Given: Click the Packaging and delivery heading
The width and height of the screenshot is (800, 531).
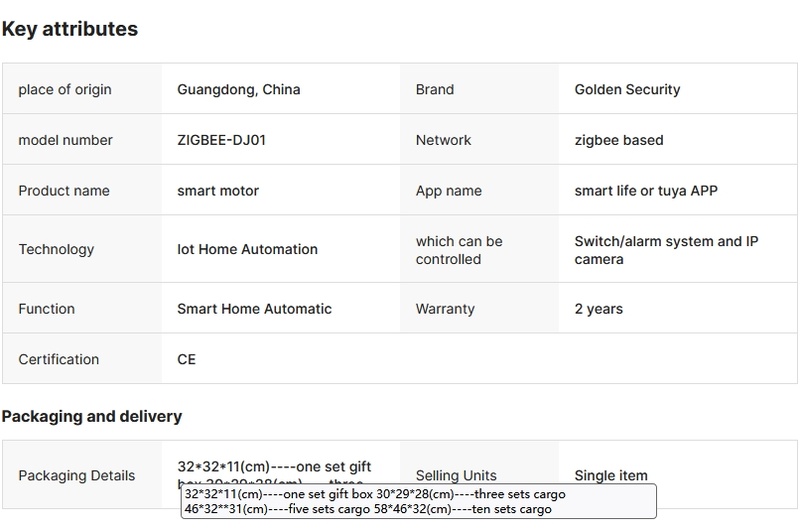Looking at the screenshot, I should click(x=92, y=416).
